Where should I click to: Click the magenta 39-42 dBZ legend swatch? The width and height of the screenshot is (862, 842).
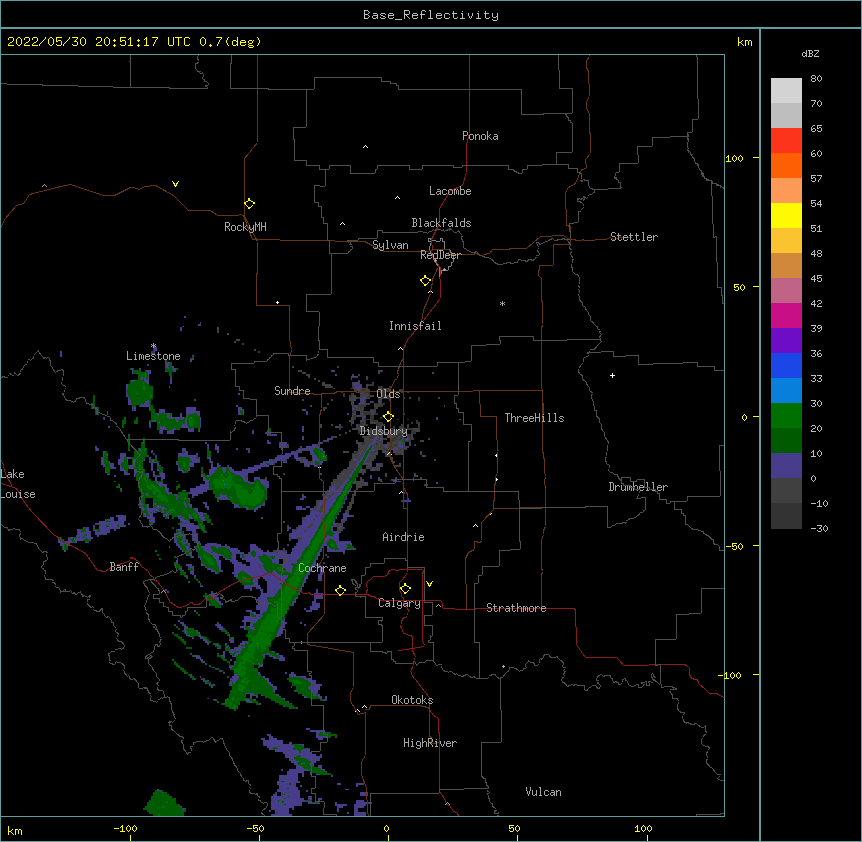point(786,315)
